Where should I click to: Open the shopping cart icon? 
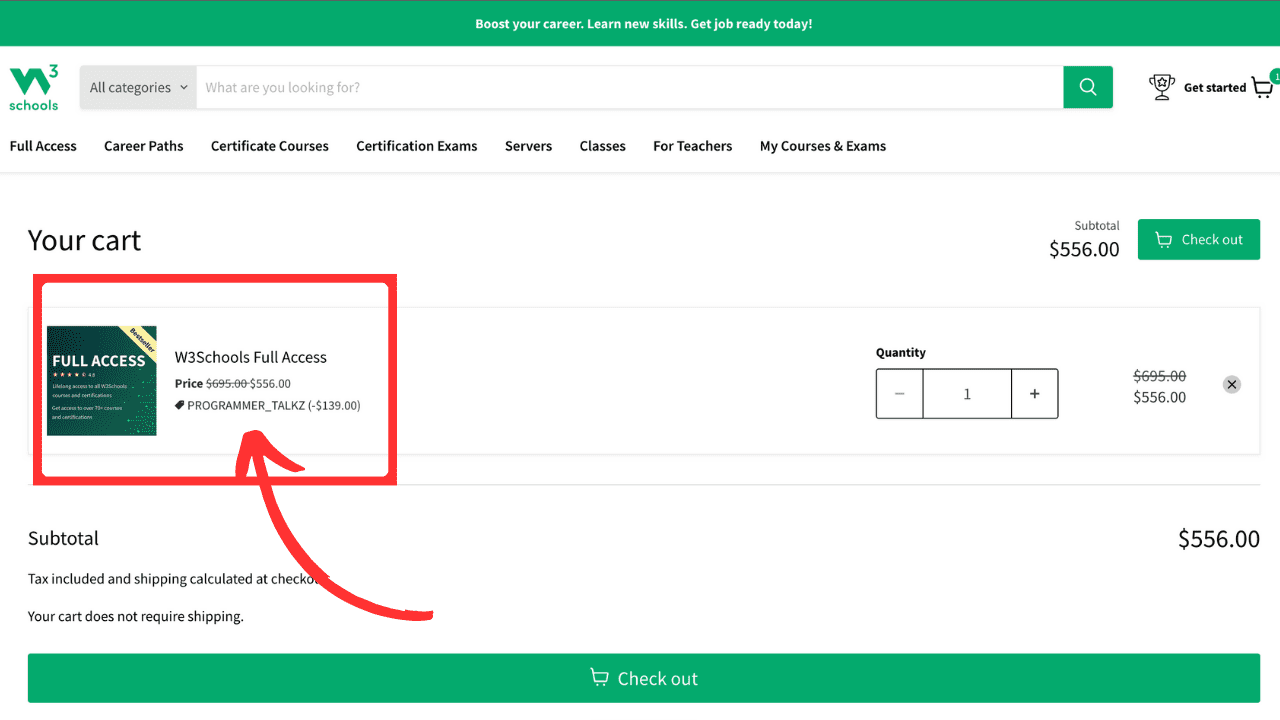point(1261,88)
